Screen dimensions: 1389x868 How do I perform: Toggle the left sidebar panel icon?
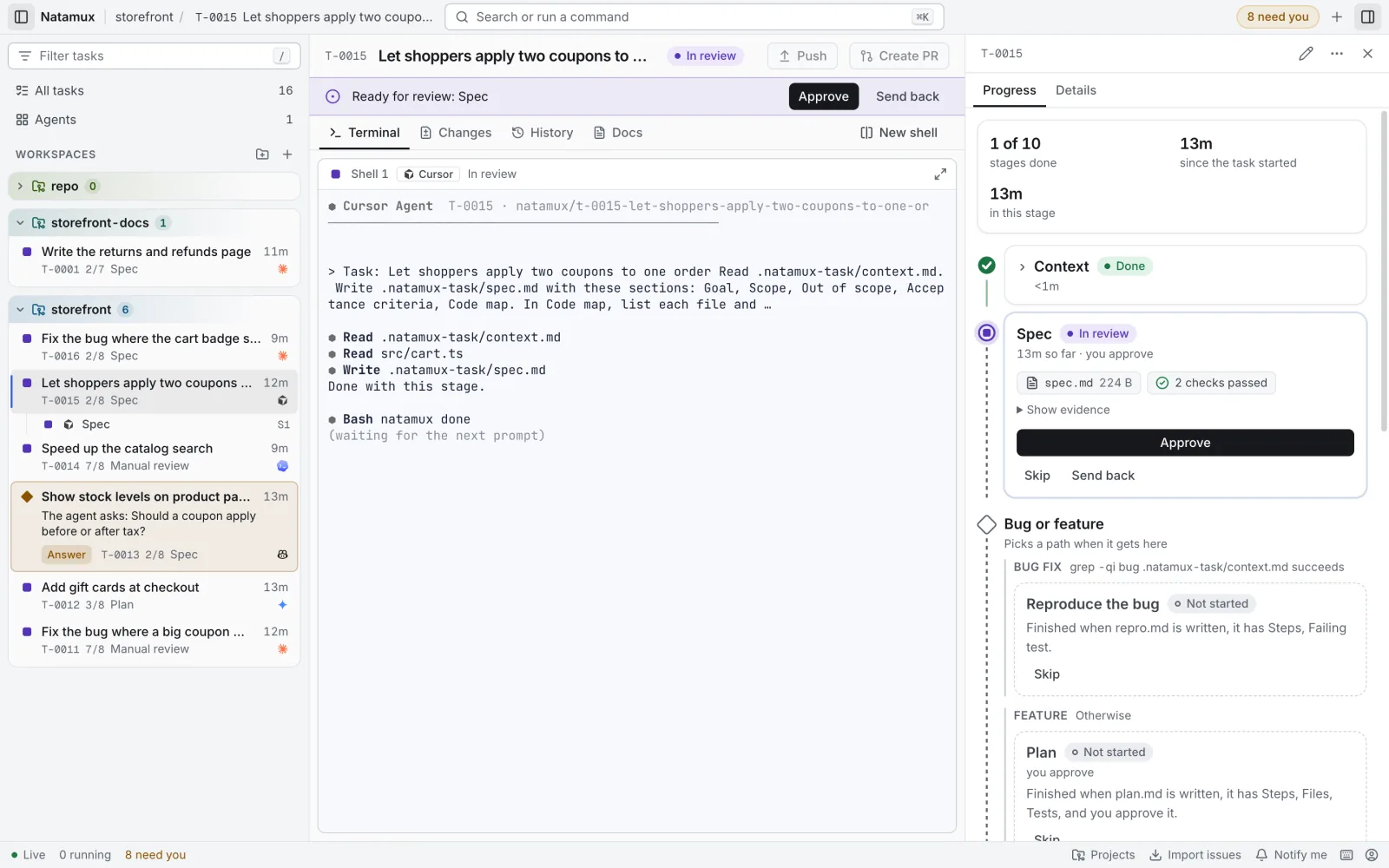pyautogui.click(x=22, y=16)
